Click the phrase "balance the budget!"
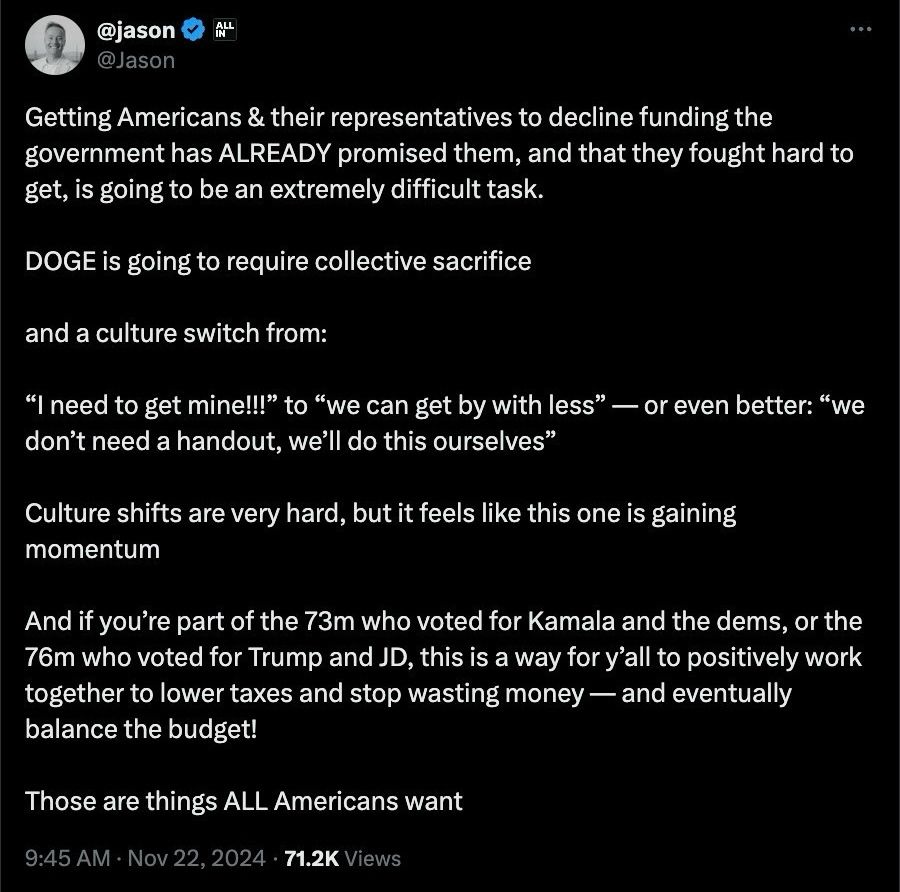This screenshot has height=892, width=900. point(141,729)
